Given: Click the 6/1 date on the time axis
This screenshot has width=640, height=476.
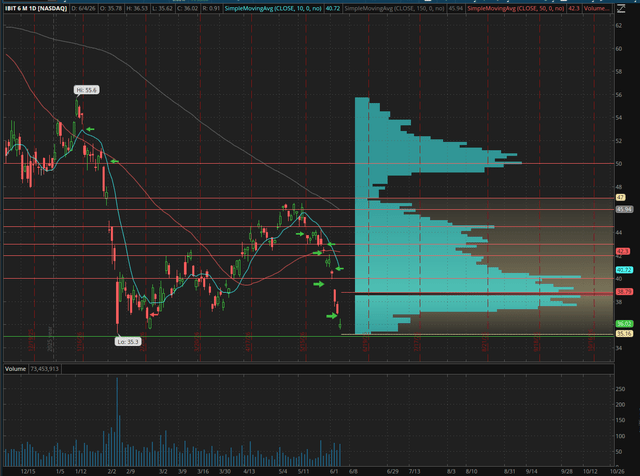Looking at the screenshot, I should (334, 472).
